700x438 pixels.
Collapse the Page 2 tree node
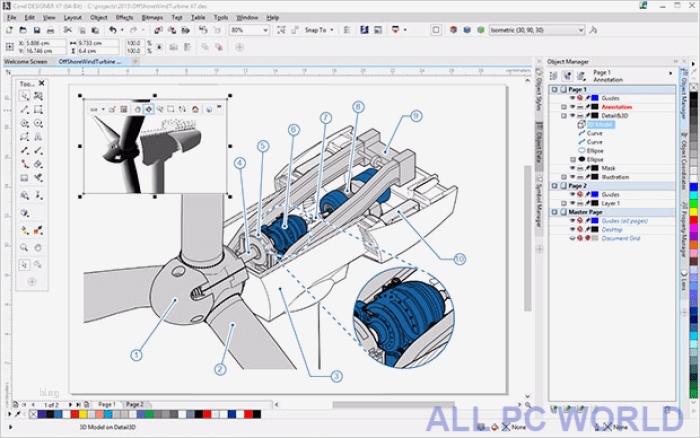(554, 186)
